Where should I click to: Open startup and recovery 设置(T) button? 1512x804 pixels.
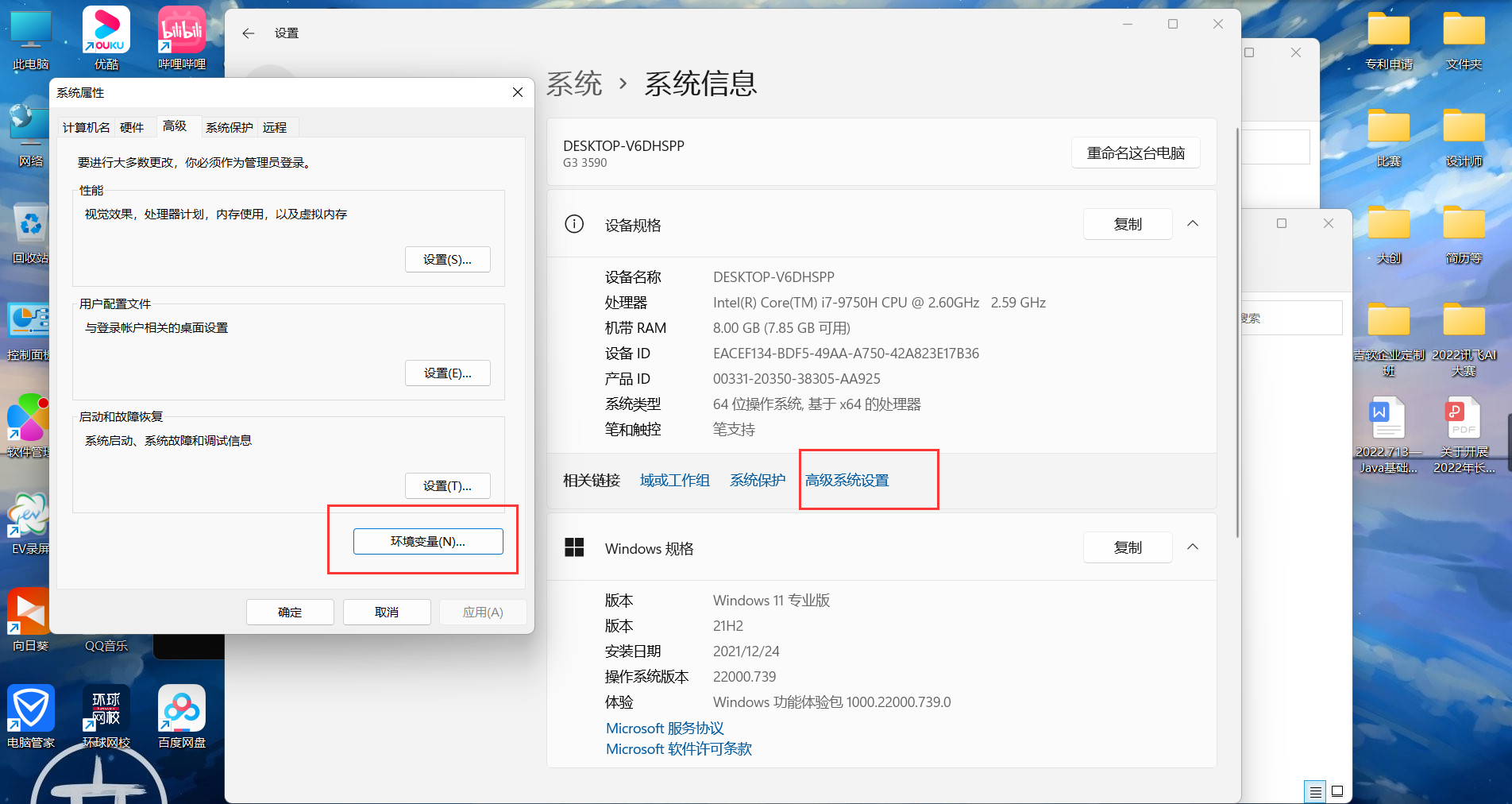click(x=448, y=485)
